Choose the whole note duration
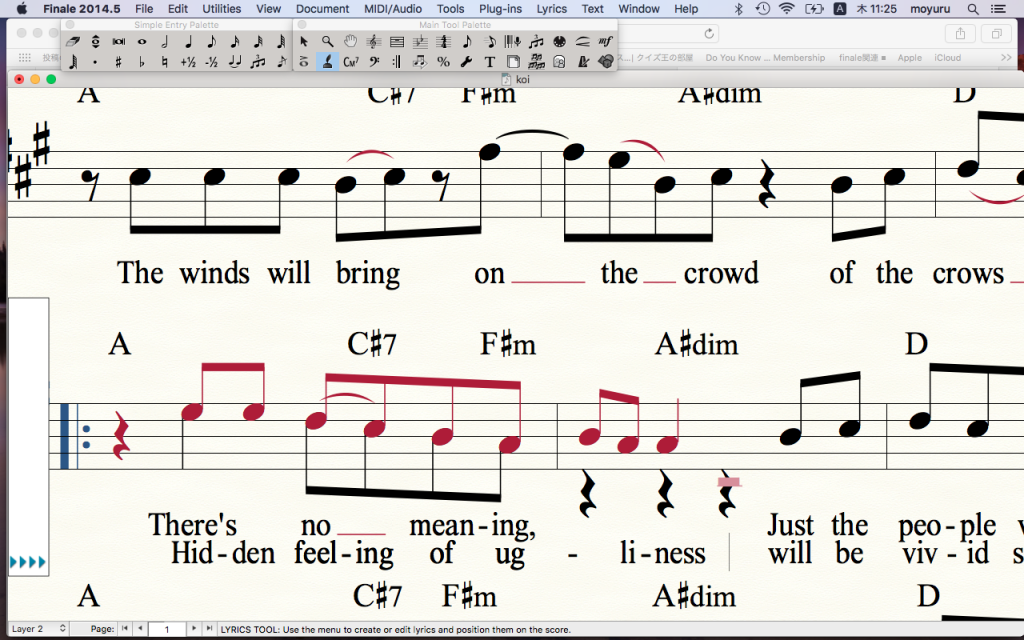The height and width of the screenshot is (640, 1024). point(142,42)
